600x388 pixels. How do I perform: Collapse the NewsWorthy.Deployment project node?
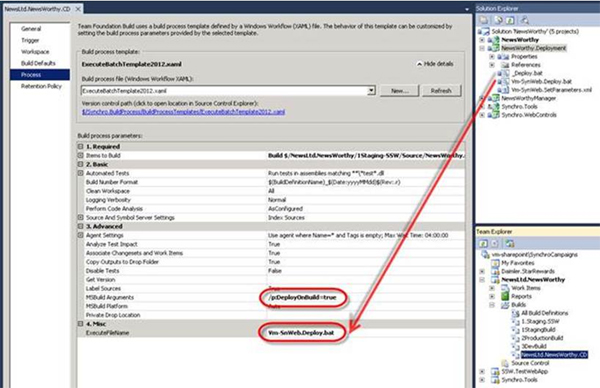482,48
